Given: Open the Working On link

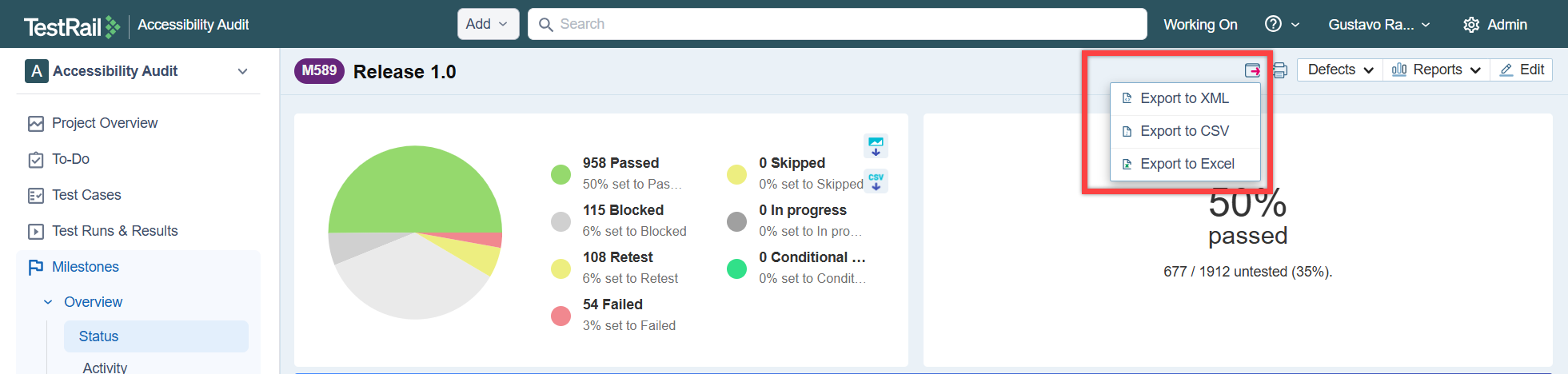Looking at the screenshot, I should pyautogui.click(x=1200, y=25).
